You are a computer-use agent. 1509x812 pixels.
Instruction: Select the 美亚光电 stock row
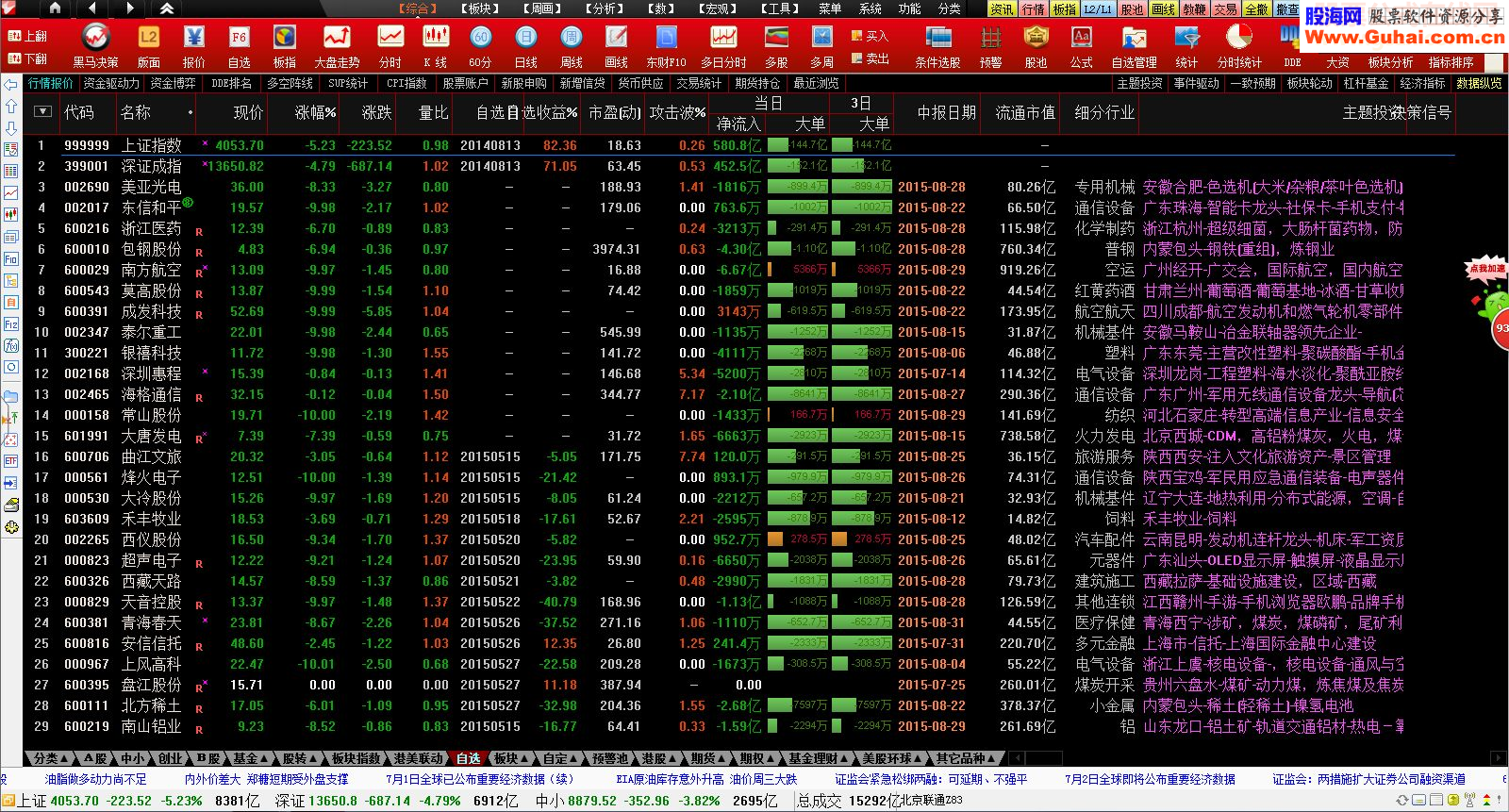click(151, 187)
